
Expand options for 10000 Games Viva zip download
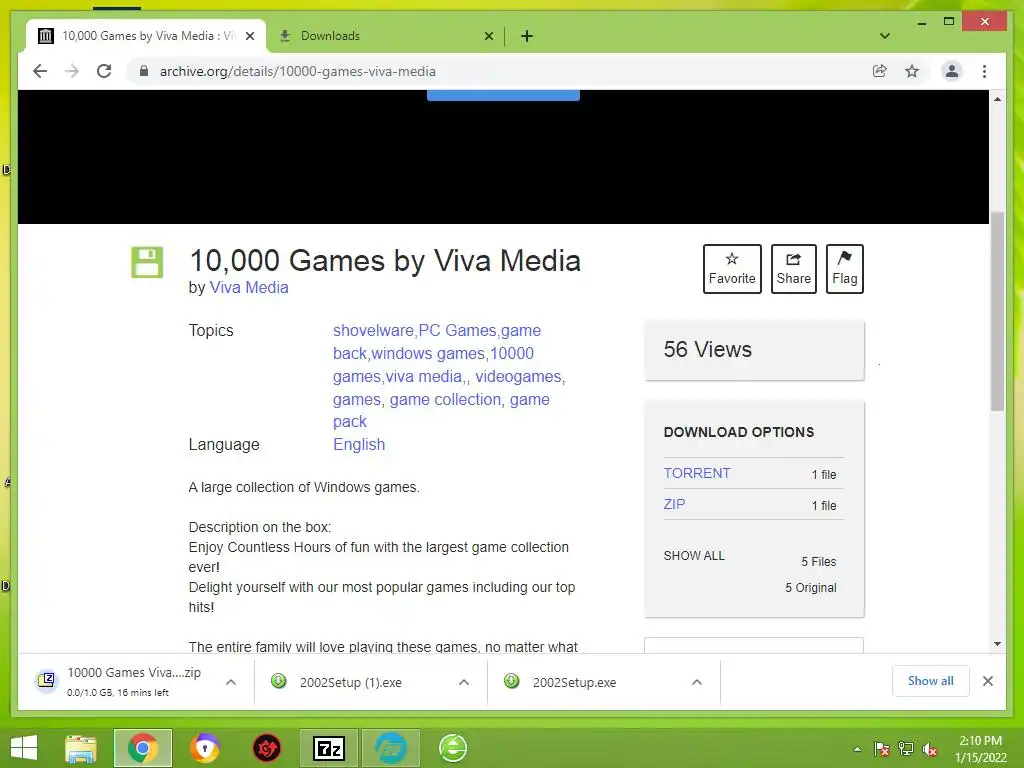pos(231,682)
